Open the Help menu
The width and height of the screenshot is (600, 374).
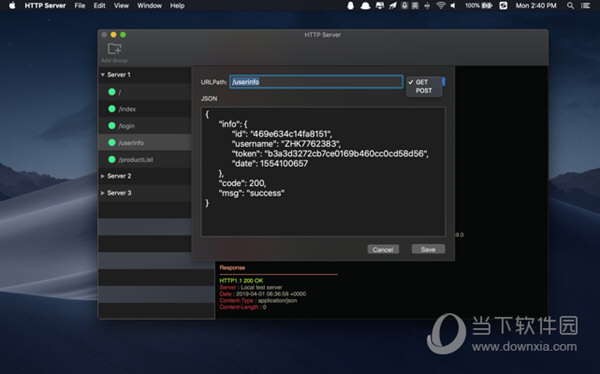(177, 5)
